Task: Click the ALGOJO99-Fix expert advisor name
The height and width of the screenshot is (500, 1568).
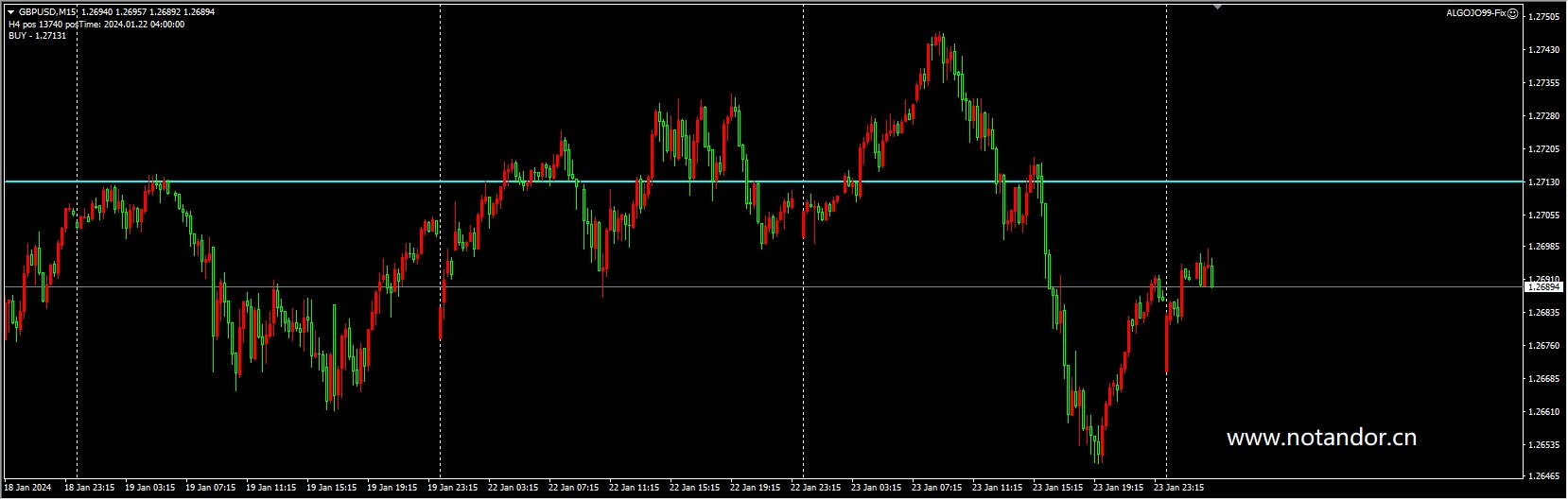Action: click(x=1475, y=13)
